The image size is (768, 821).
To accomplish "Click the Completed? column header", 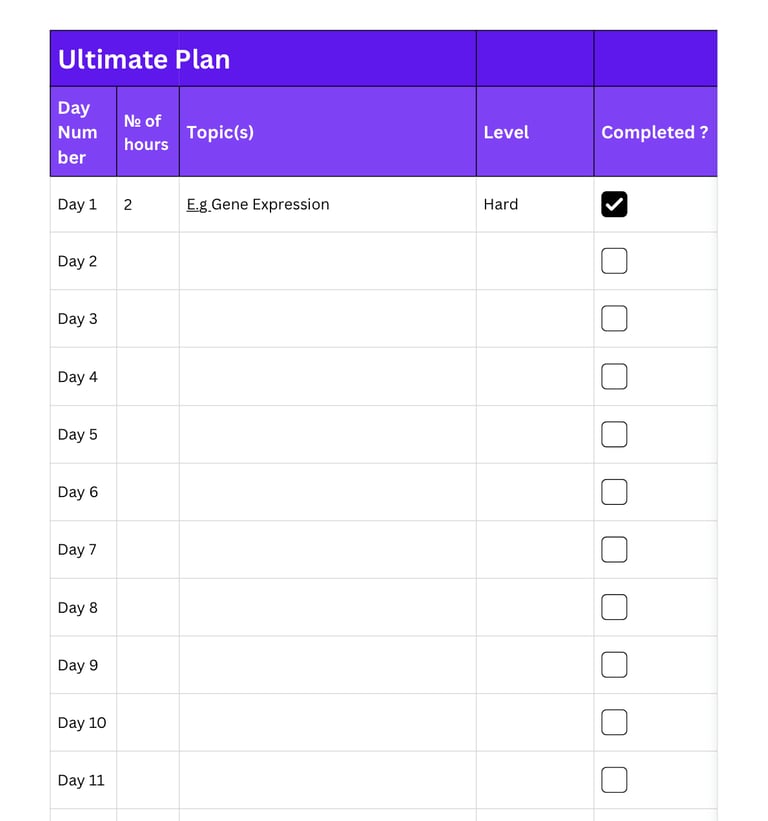I will (x=655, y=132).
